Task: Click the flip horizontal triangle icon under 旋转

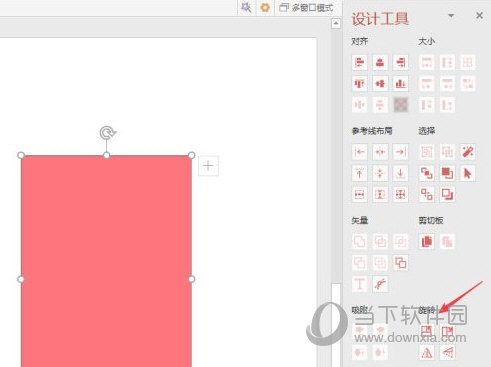Action: [x=427, y=352]
